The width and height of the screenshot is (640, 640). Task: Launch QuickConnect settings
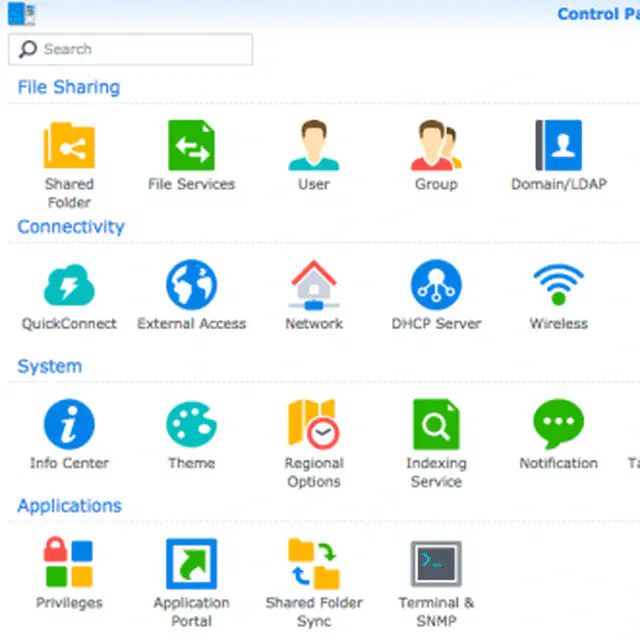click(x=69, y=286)
